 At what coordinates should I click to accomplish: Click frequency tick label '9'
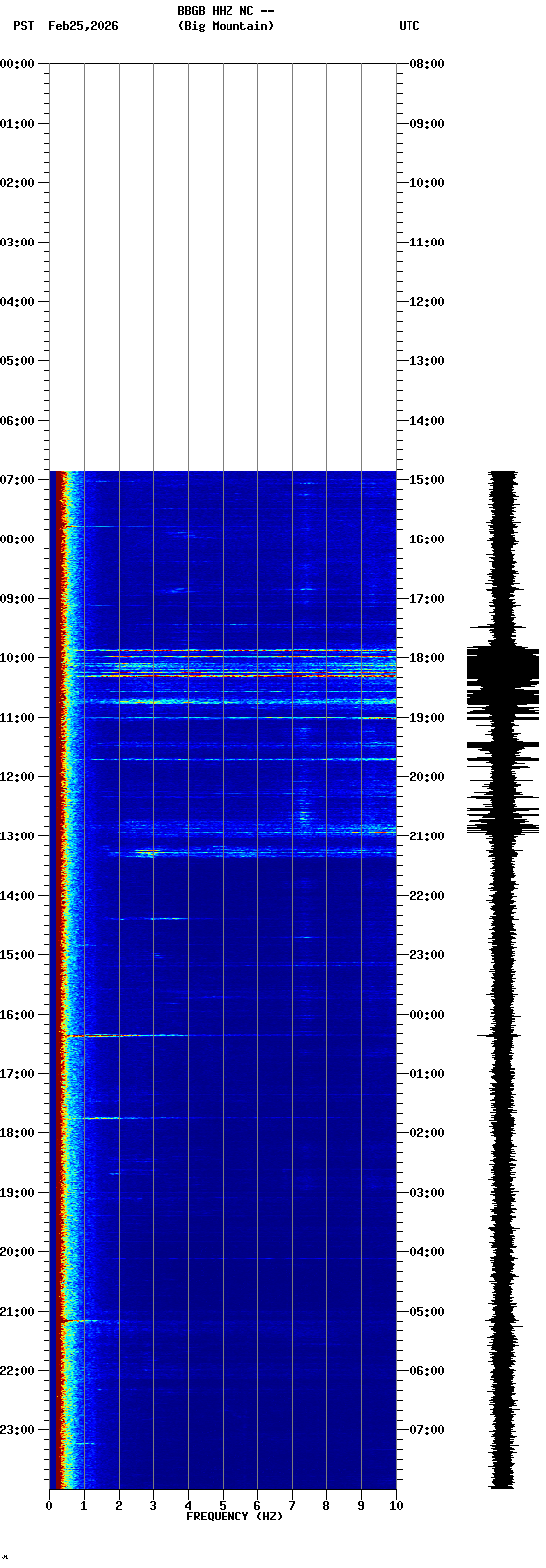click(361, 1506)
